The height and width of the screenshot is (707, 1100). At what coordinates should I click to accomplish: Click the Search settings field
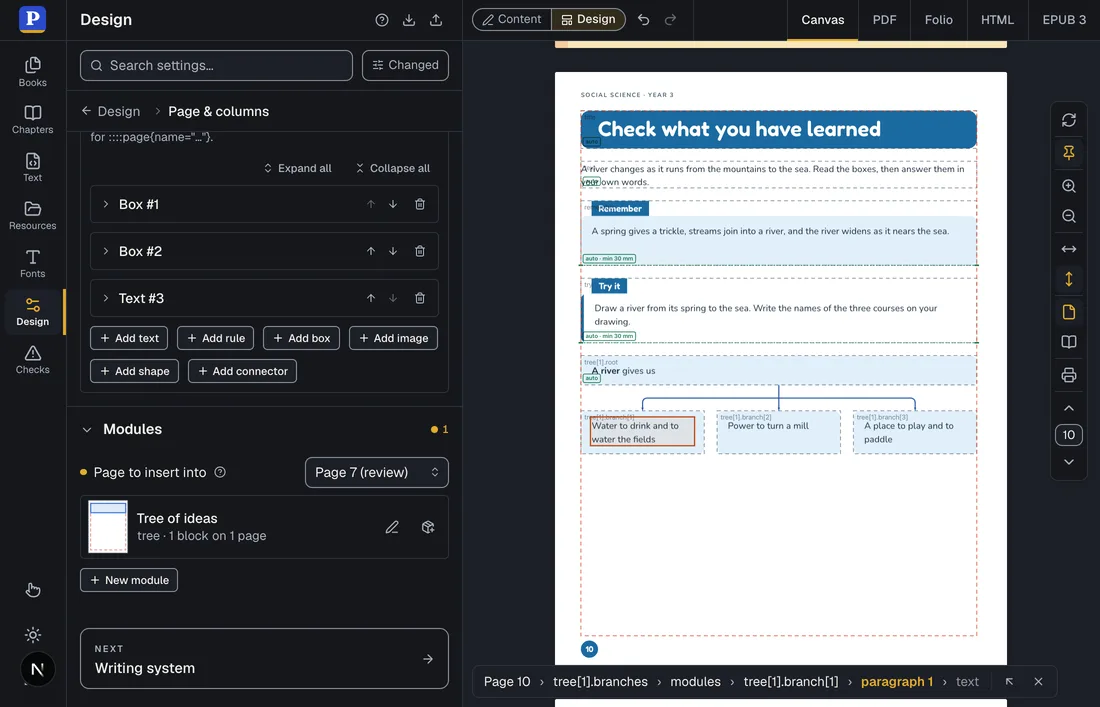click(216, 65)
